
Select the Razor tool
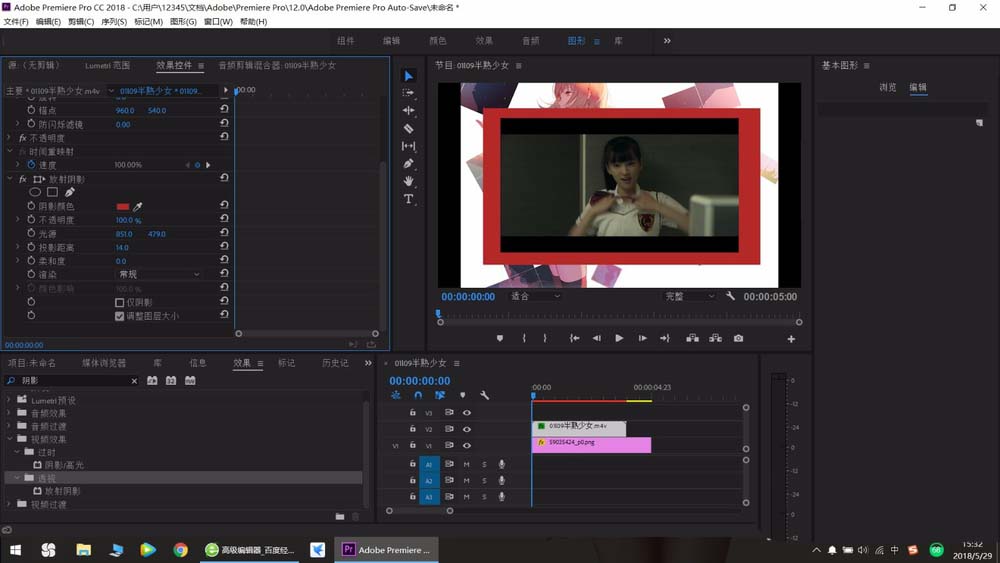click(409, 128)
